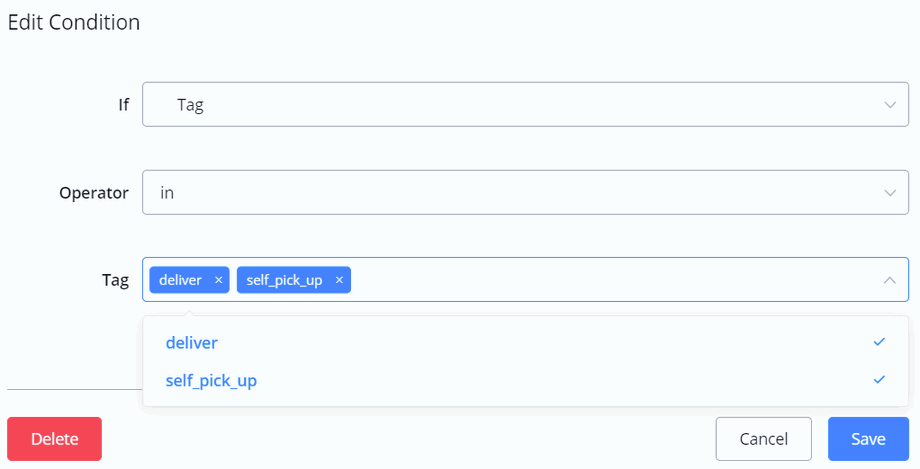Click the Edit Condition heading
The height and width of the screenshot is (469, 920).
74,22
